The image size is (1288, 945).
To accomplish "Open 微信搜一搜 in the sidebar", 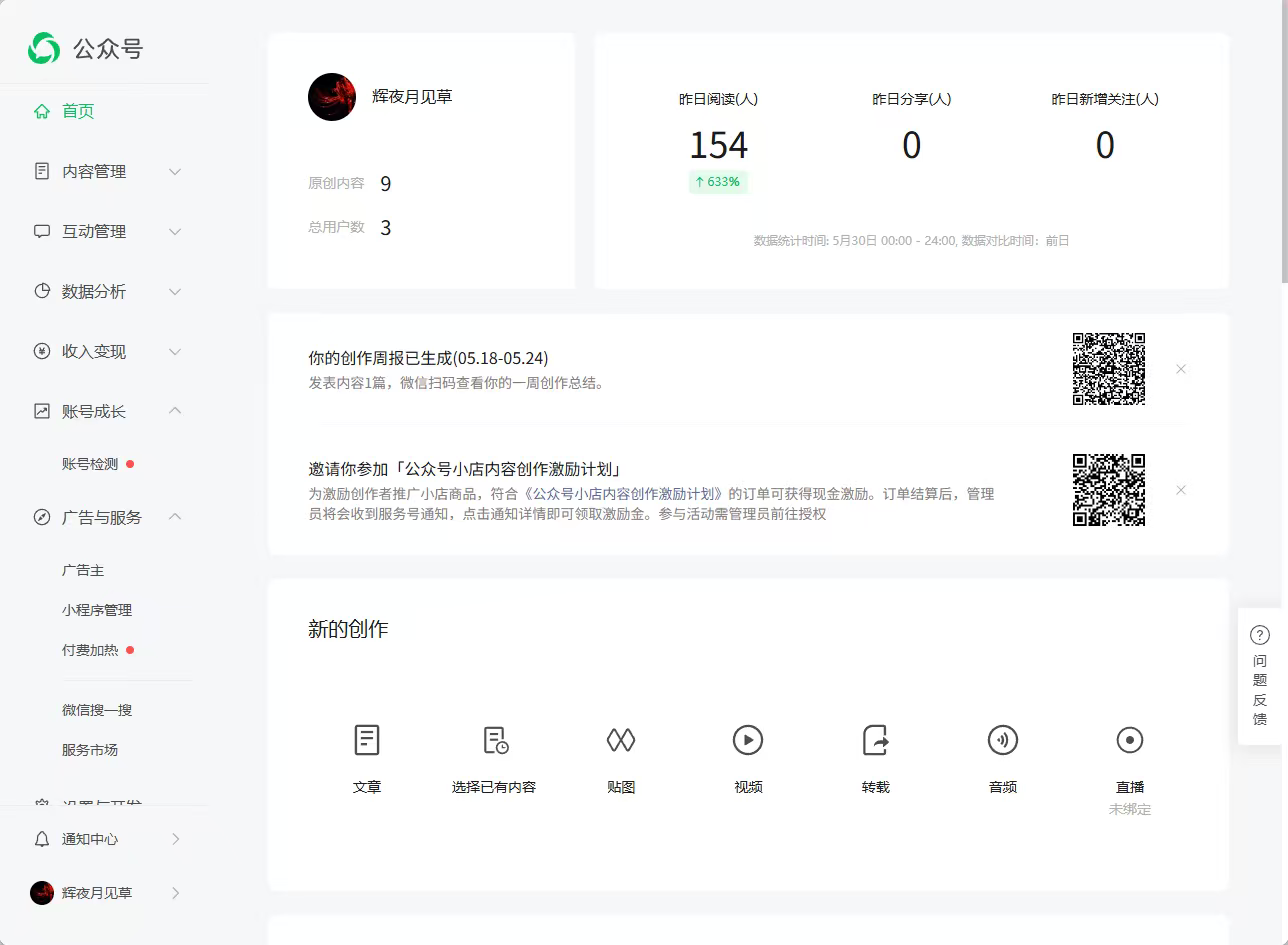I will (x=97, y=710).
